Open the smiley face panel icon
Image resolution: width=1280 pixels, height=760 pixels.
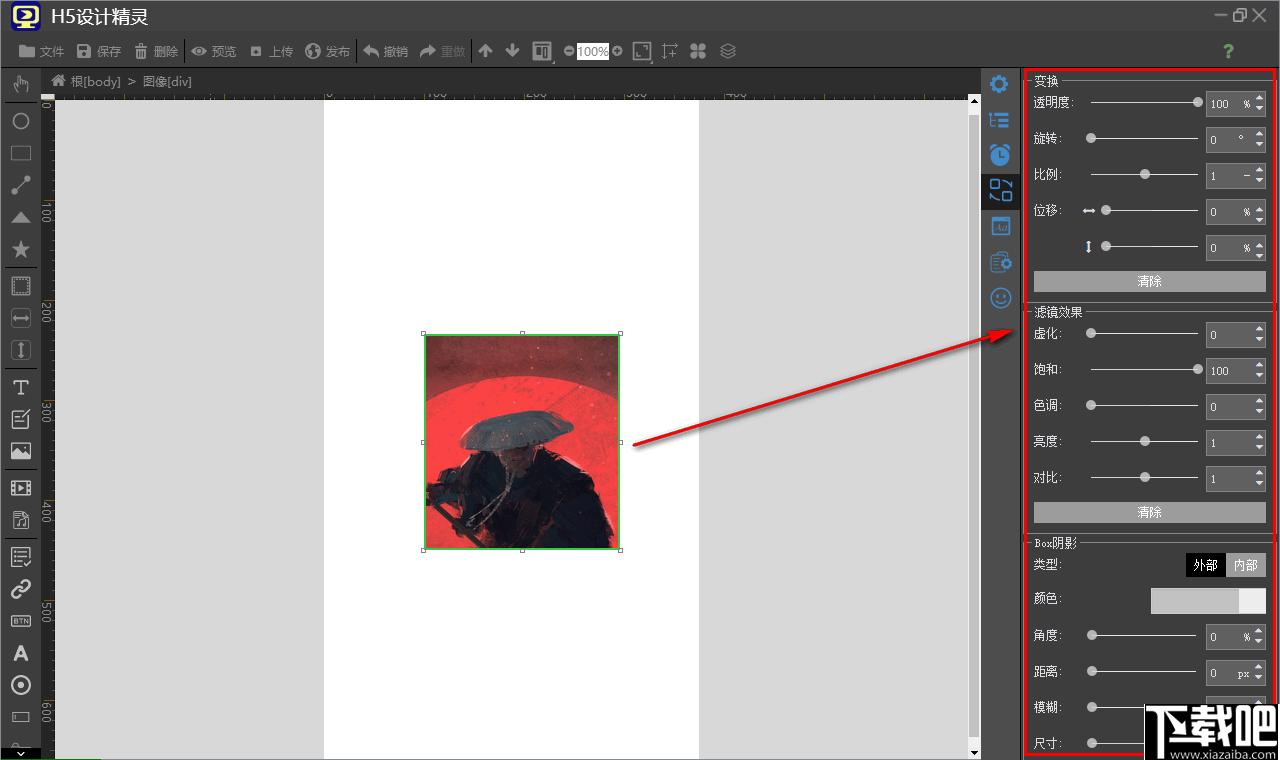pyautogui.click(x=1000, y=298)
